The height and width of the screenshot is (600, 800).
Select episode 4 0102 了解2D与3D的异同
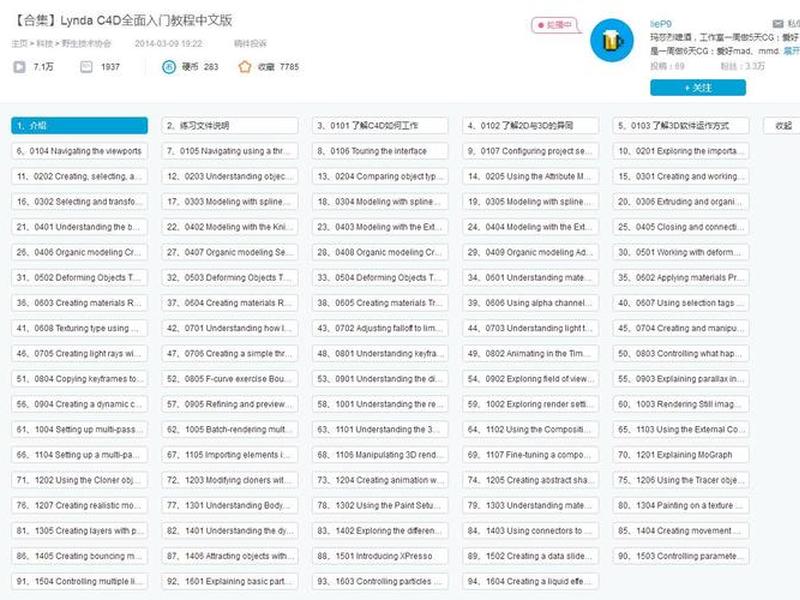click(531, 126)
